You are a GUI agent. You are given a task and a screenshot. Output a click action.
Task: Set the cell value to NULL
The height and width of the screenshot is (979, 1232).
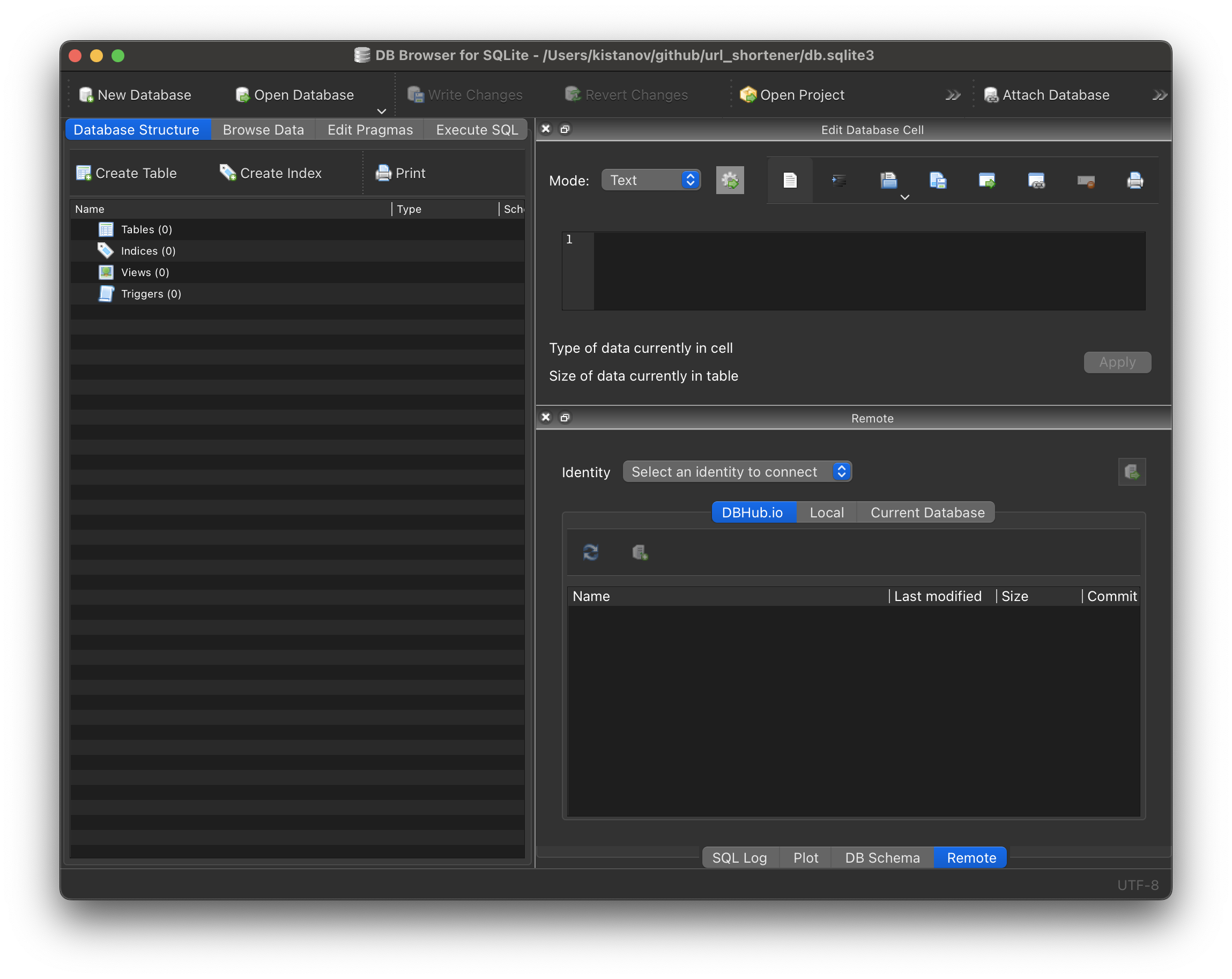pyautogui.click(x=1086, y=180)
